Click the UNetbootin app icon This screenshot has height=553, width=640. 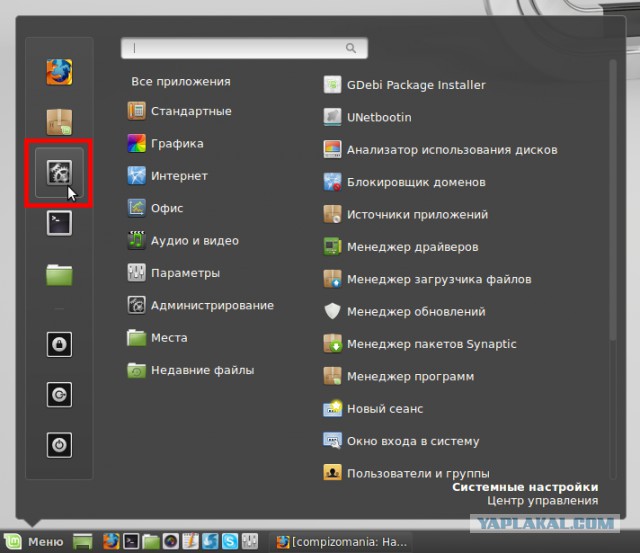[332, 117]
